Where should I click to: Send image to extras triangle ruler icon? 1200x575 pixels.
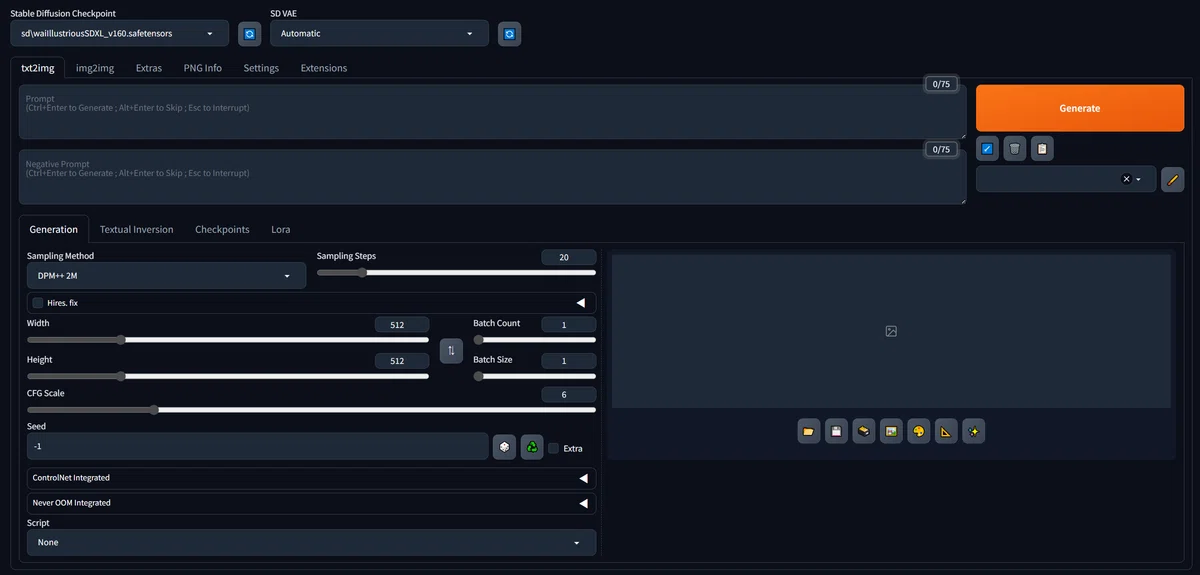946,432
